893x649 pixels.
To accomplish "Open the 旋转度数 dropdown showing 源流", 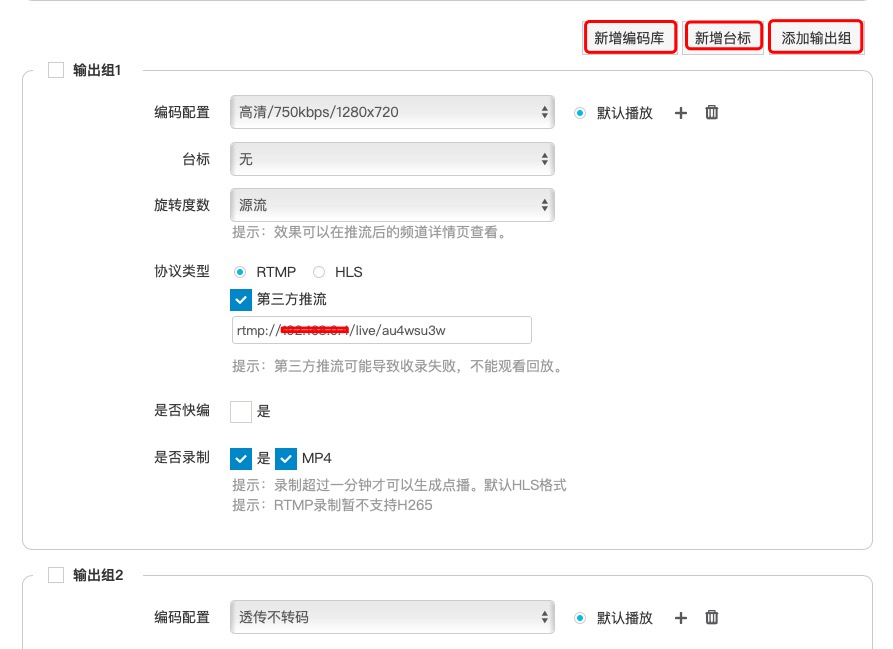I will point(391,205).
